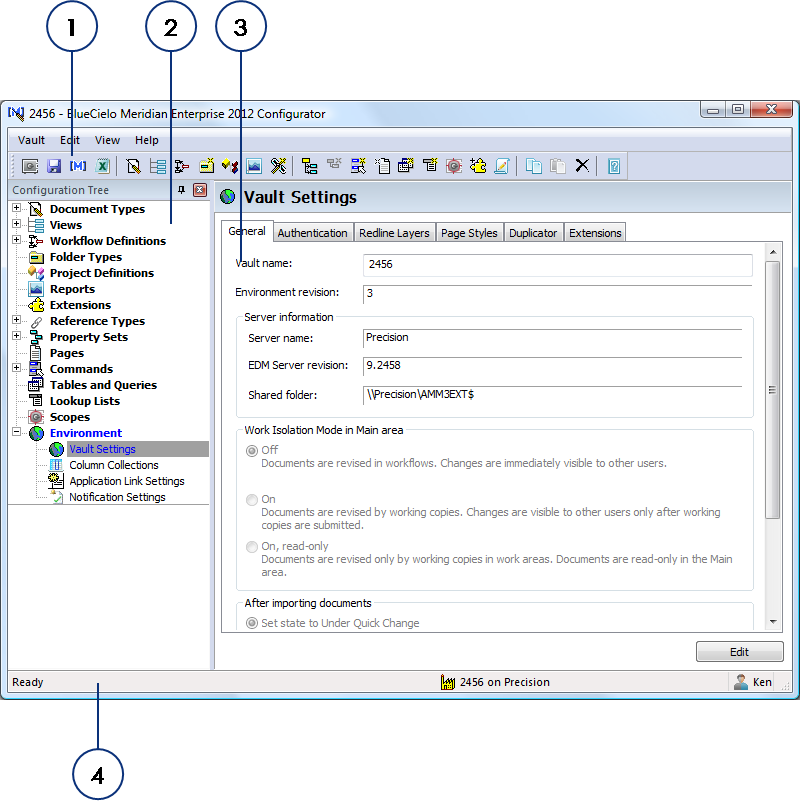Click the Scopes icon in Configuration Tree

click(x=36, y=417)
